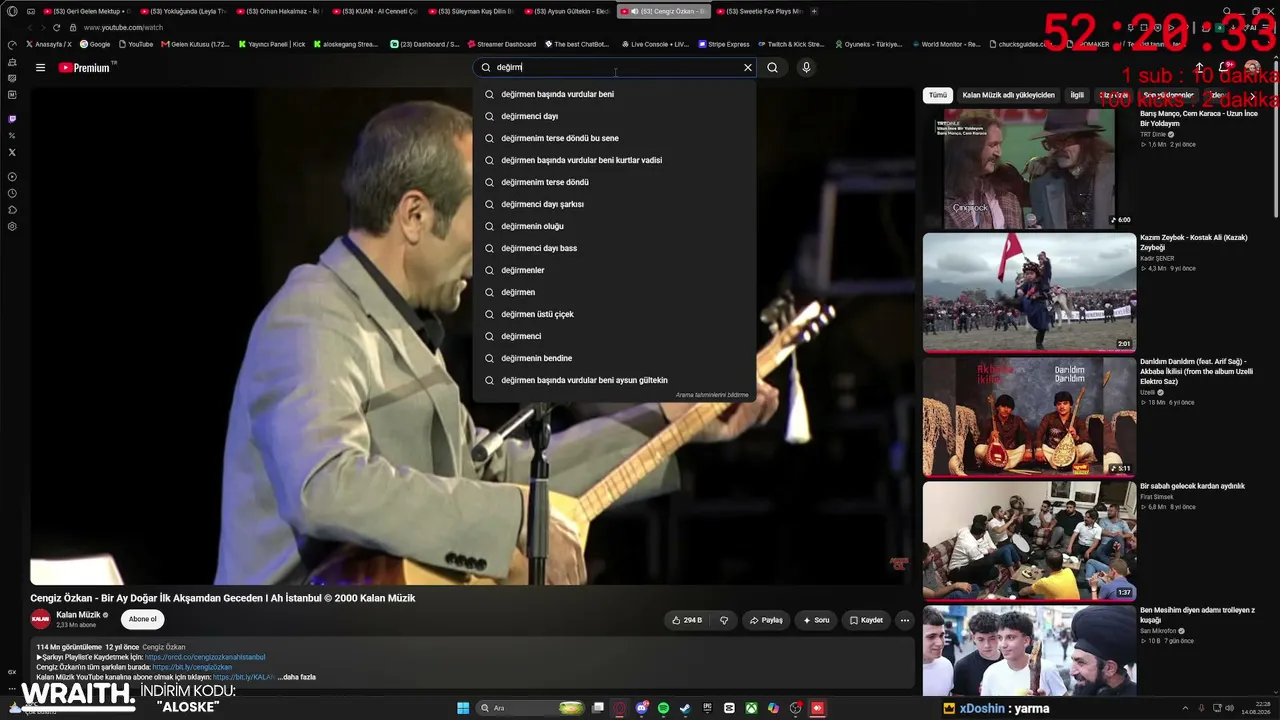Like the video with 294 B

coord(686,620)
